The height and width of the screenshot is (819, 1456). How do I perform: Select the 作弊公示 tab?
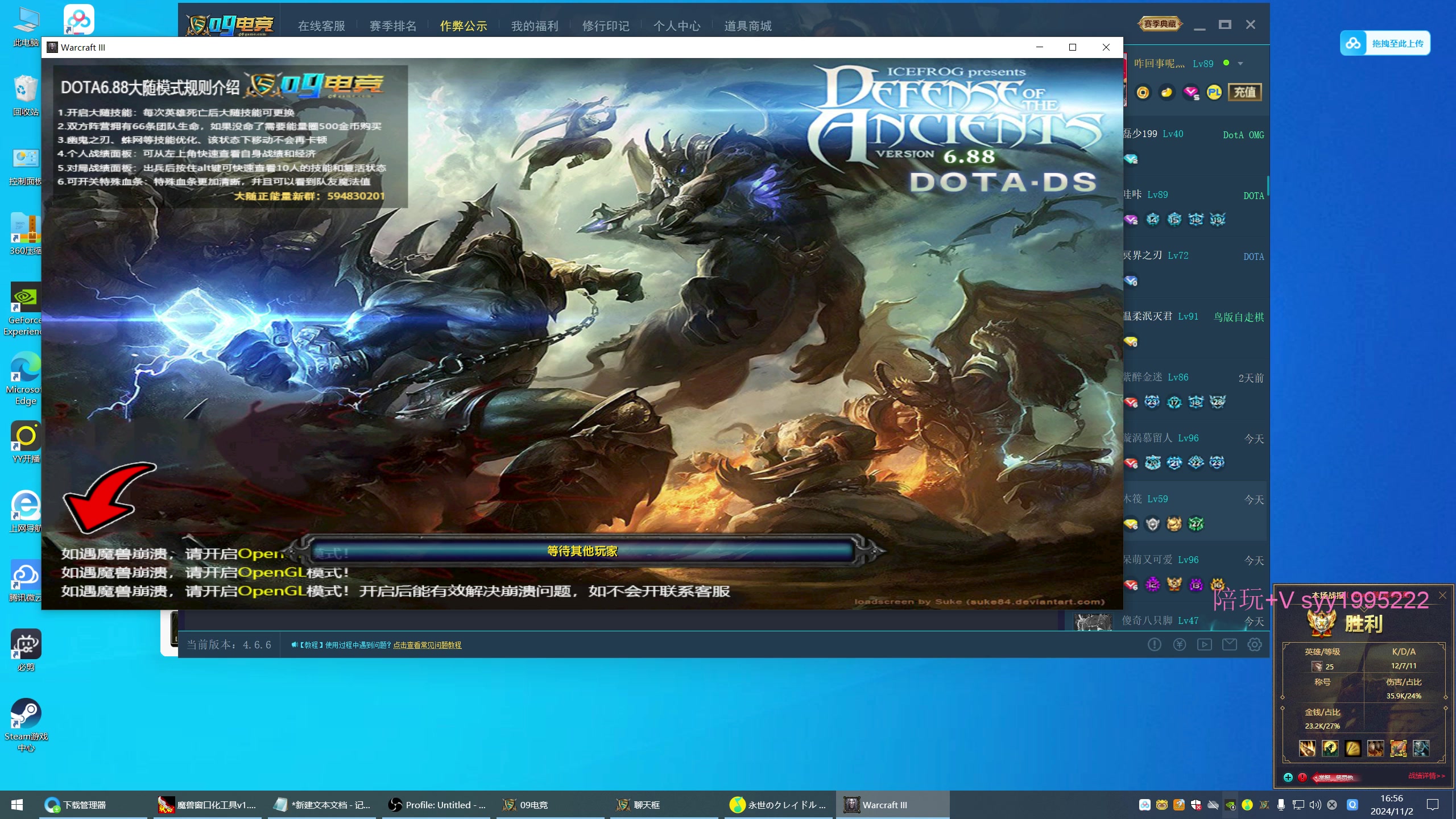(464, 26)
